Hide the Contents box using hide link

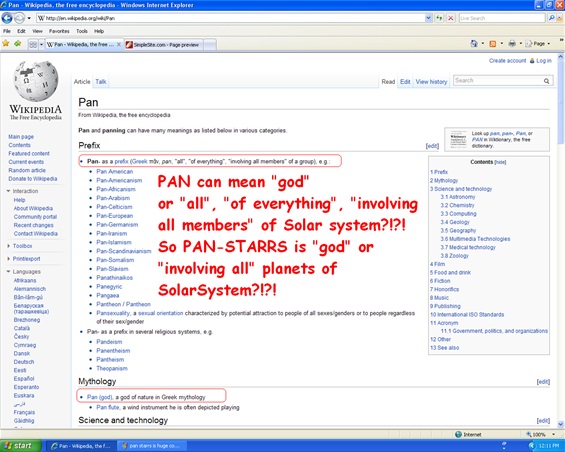pyautogui.click(x=500, y=162)
